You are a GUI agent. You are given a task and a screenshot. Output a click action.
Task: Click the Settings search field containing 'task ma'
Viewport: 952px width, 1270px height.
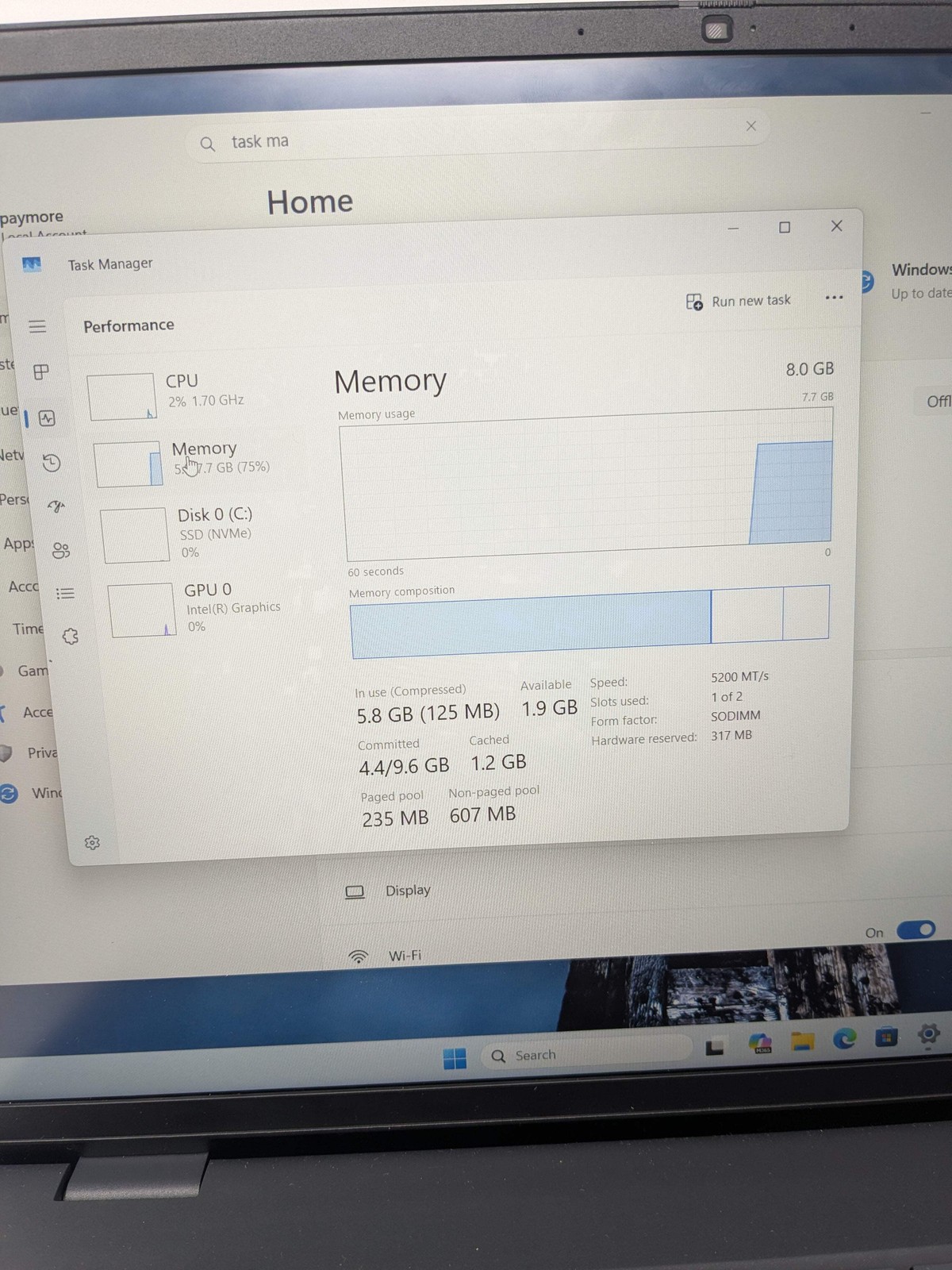pos(478,135)
